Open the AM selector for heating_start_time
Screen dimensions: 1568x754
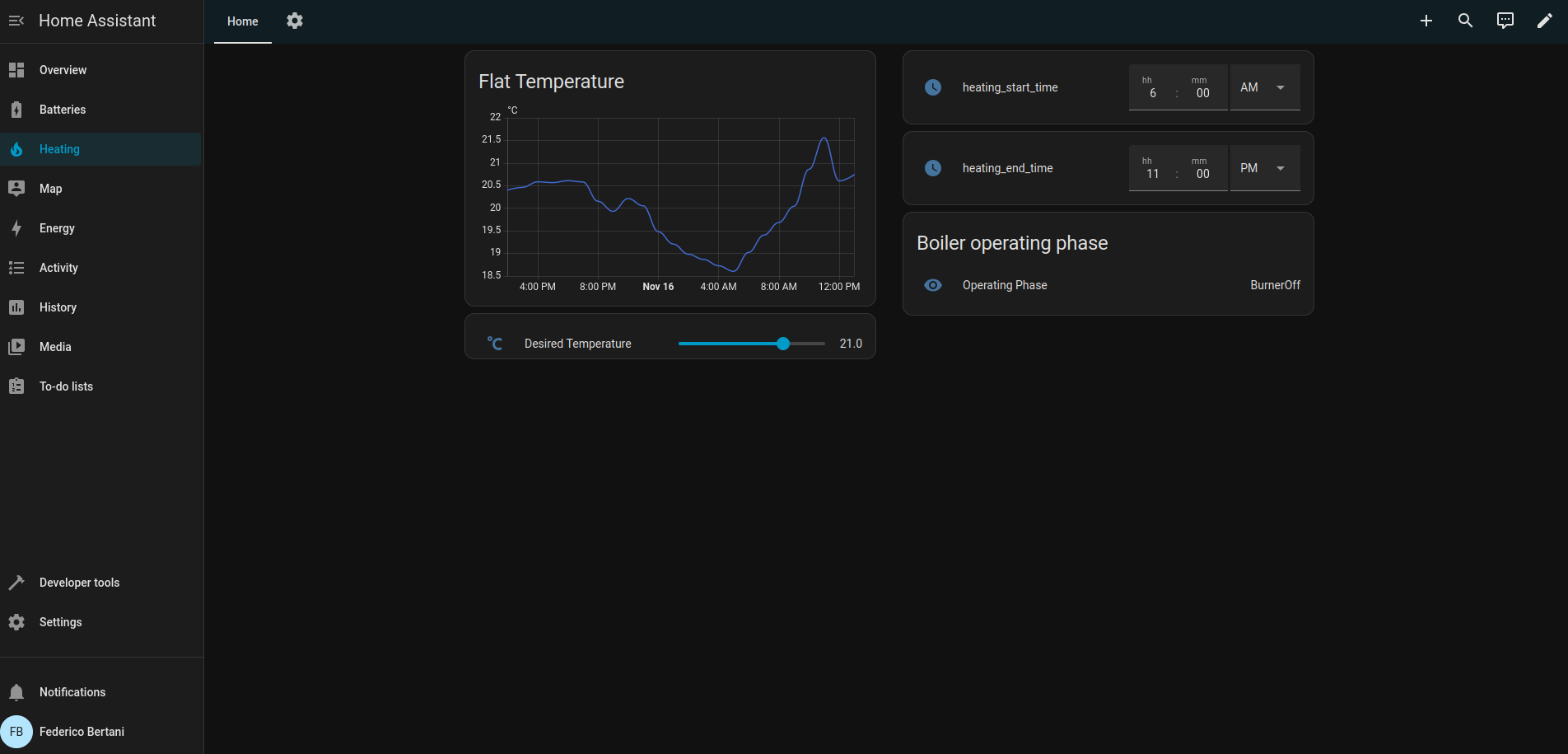[x=1264, y=87]
